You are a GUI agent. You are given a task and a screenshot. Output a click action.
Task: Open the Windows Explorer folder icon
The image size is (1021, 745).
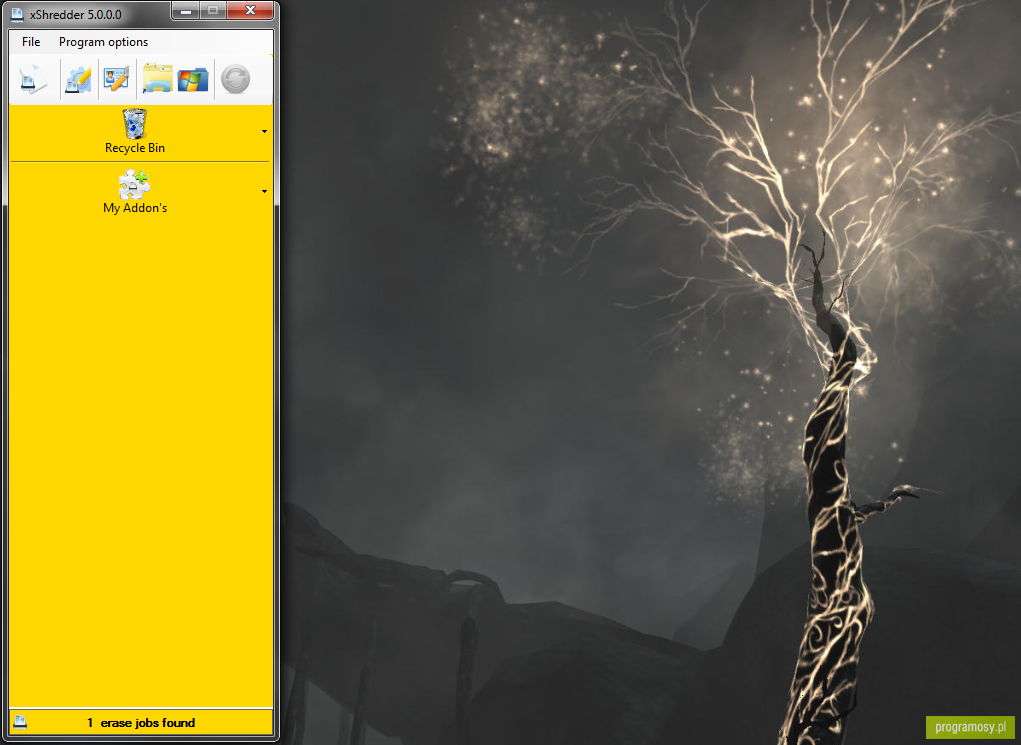(158, 79)
